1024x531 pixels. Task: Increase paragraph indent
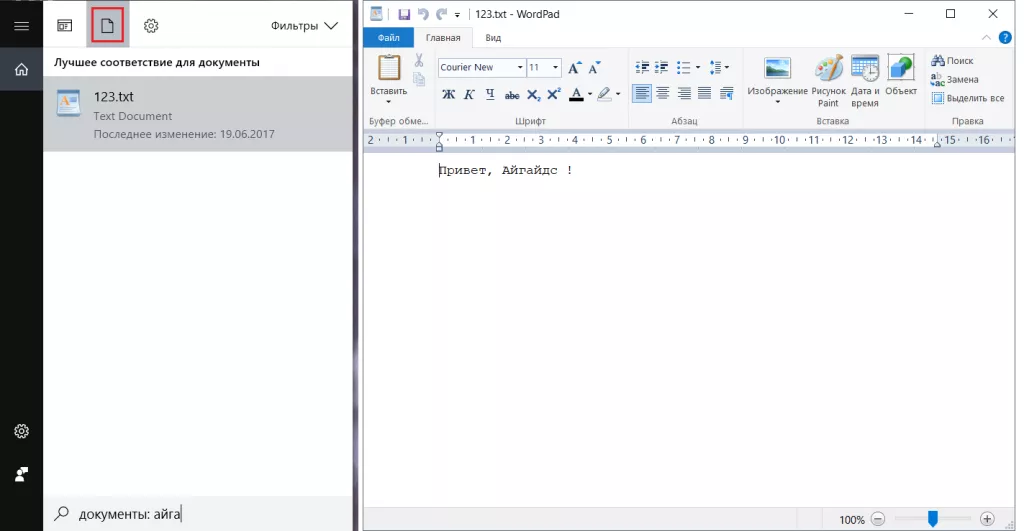click(x=662, y=67)
